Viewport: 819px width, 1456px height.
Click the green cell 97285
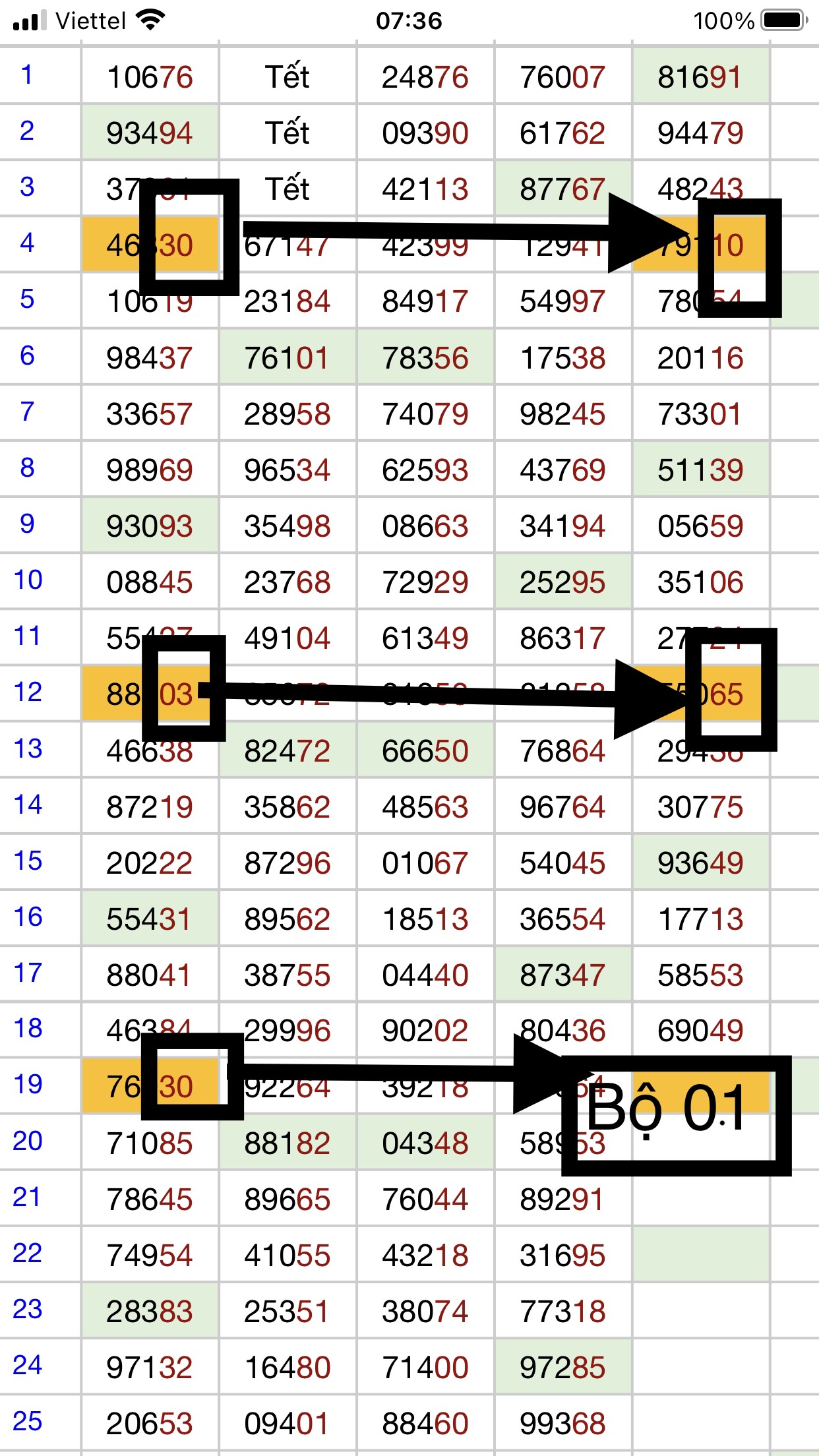[x=562, y=1368]
